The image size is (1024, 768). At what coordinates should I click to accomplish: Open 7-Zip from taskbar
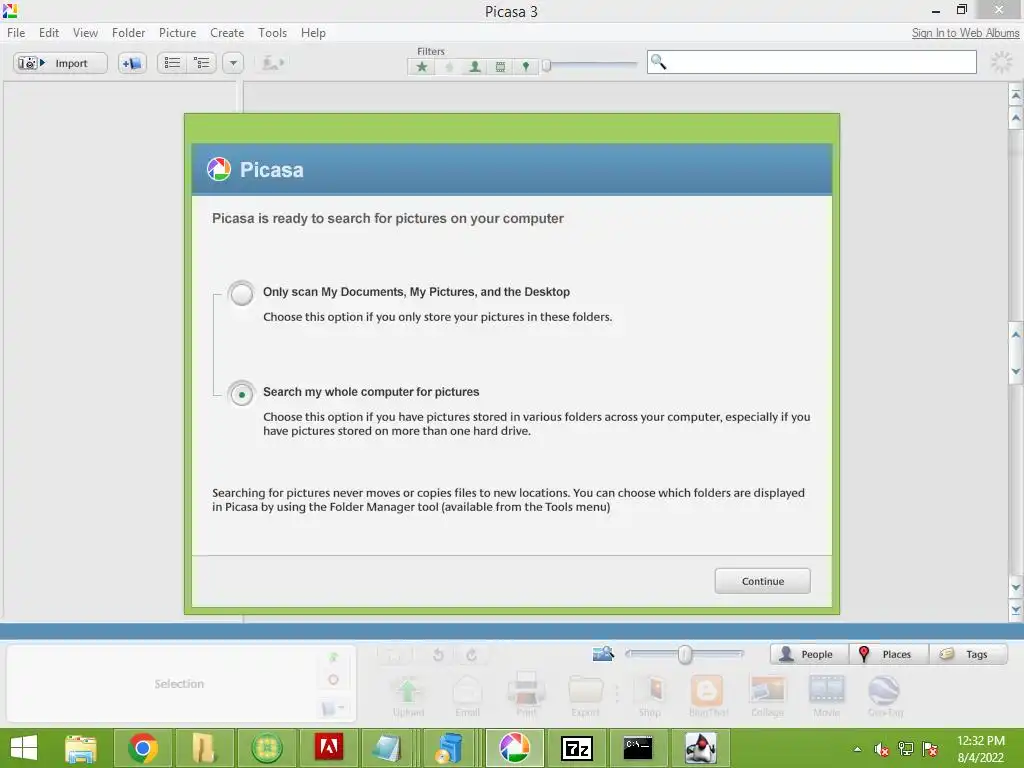[577, 748]
